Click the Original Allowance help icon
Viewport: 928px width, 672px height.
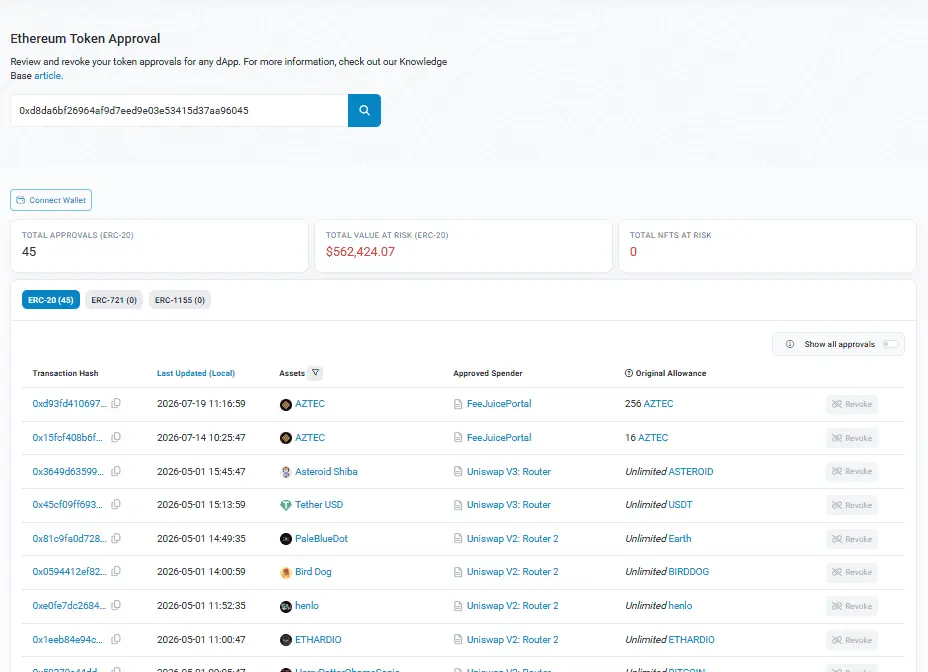coord(629,373)
